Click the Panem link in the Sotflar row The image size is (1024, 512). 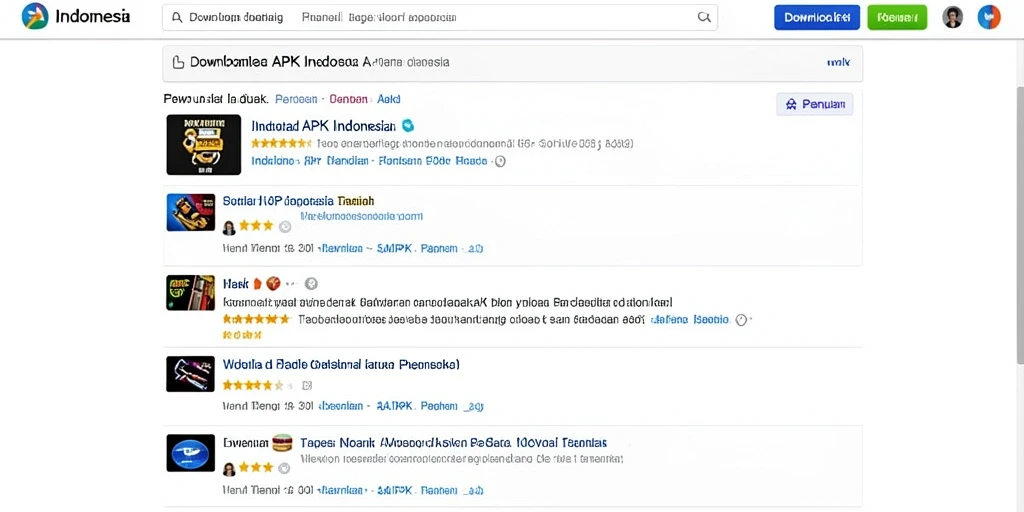click(x=439, y=248)
